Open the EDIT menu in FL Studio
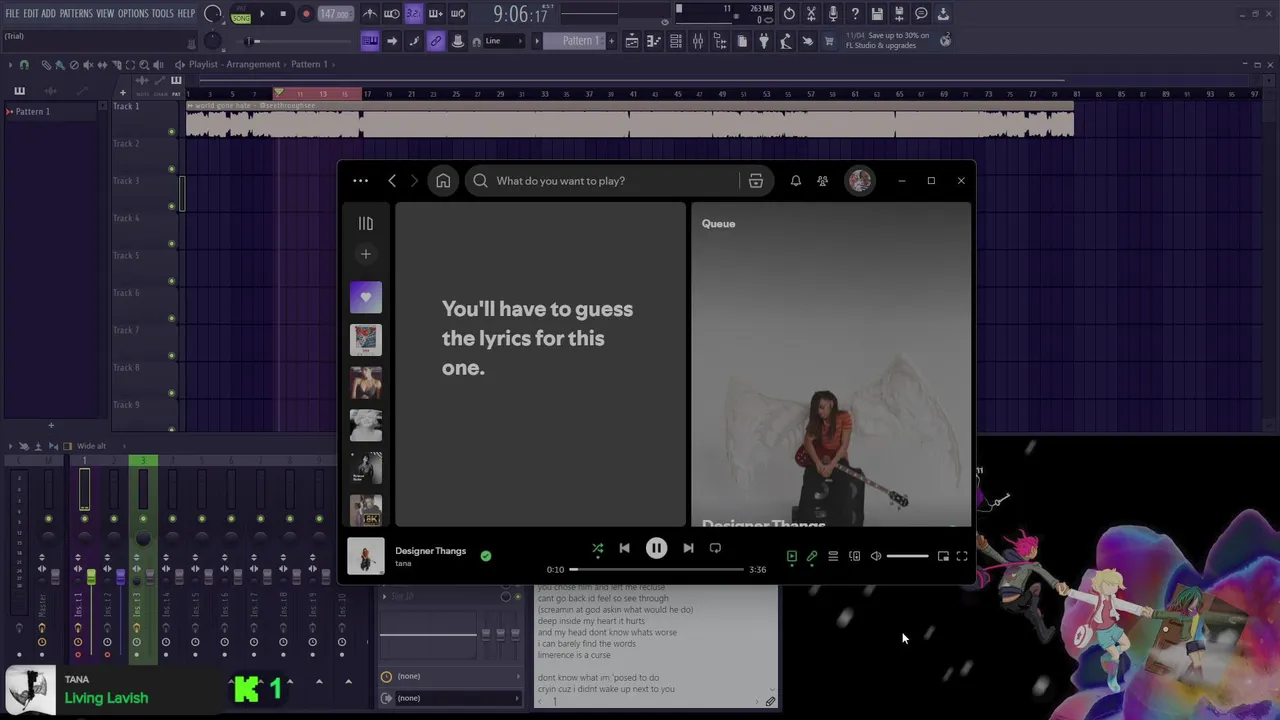This screenshot has height=720, width=1280. tap(31, 14)
